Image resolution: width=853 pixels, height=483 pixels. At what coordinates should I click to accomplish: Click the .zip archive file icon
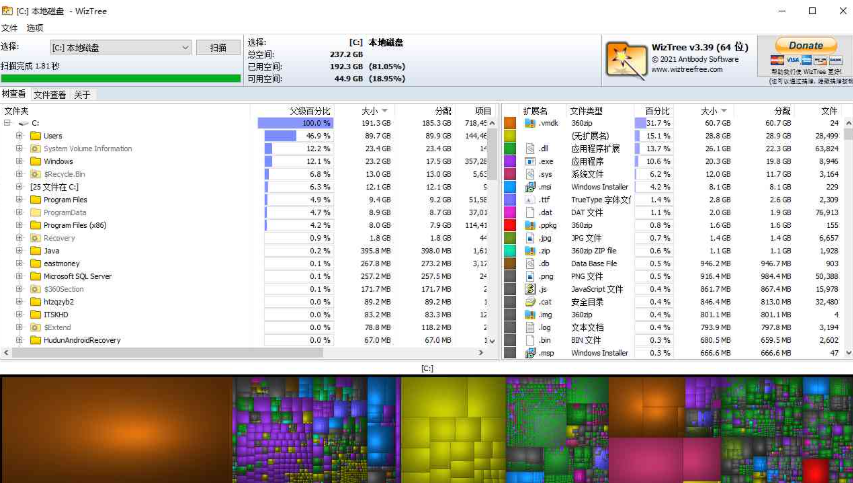point(530,251)
